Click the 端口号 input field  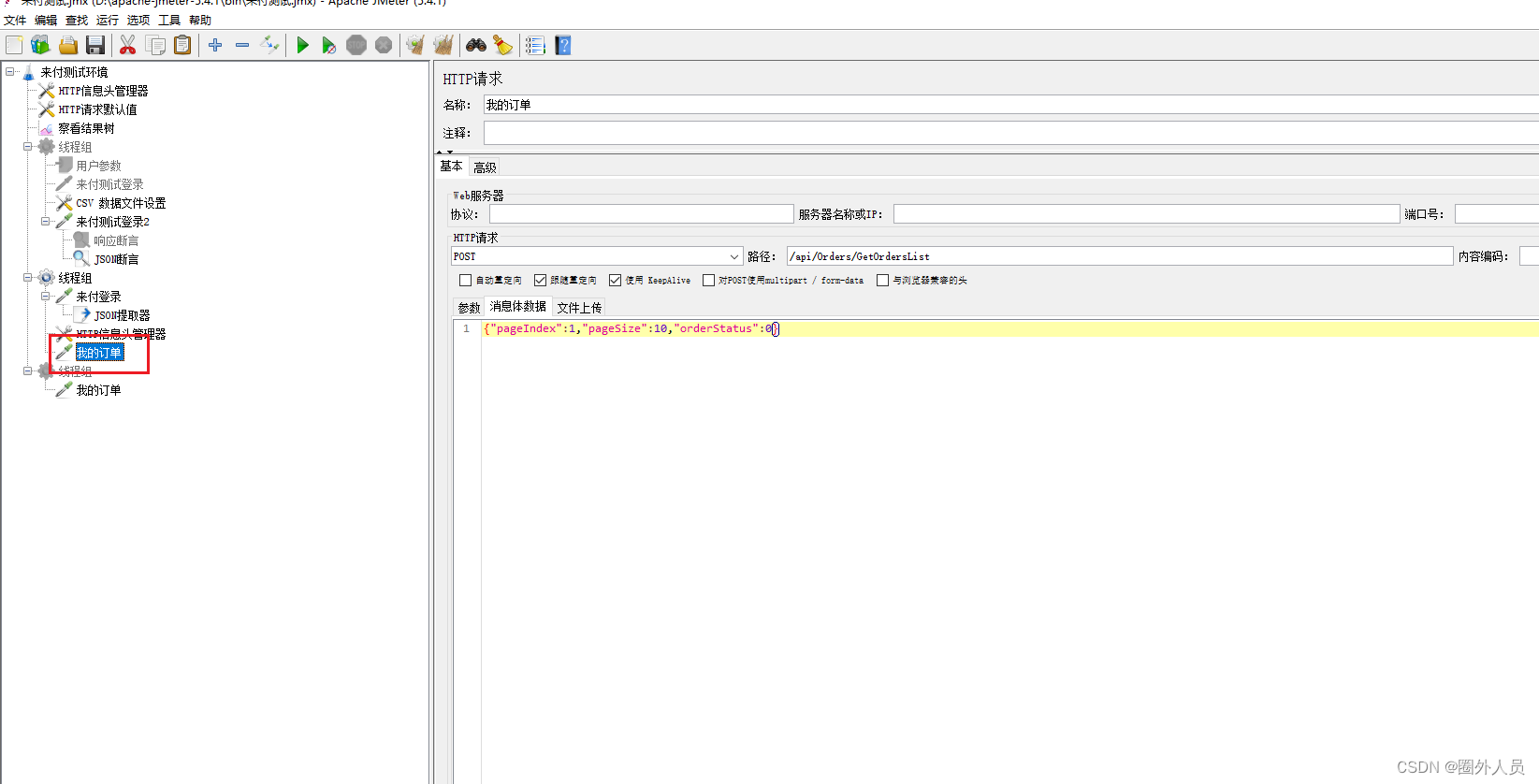[1497, 214]
